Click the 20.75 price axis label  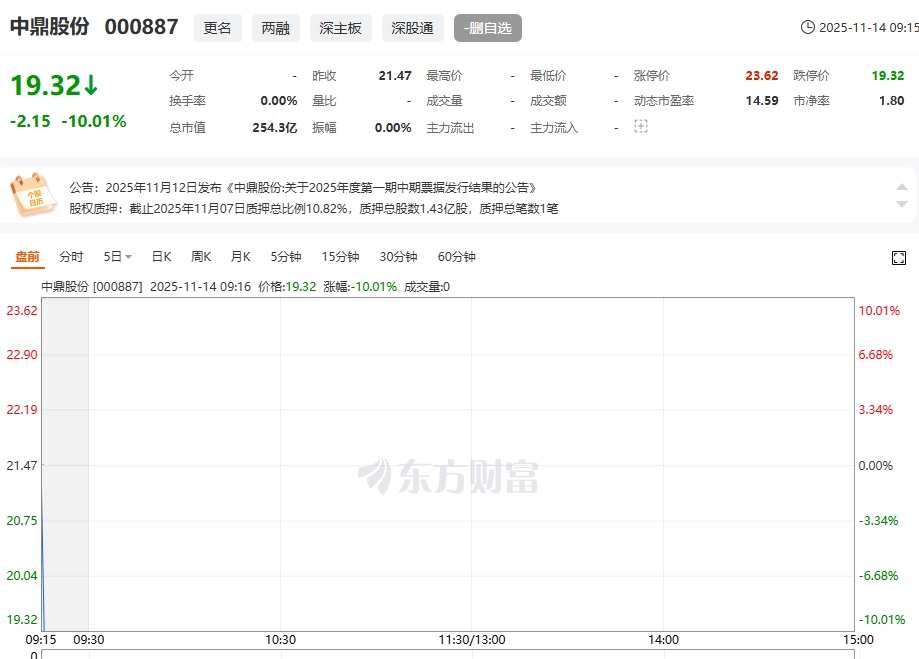click(x=22, y=521)
